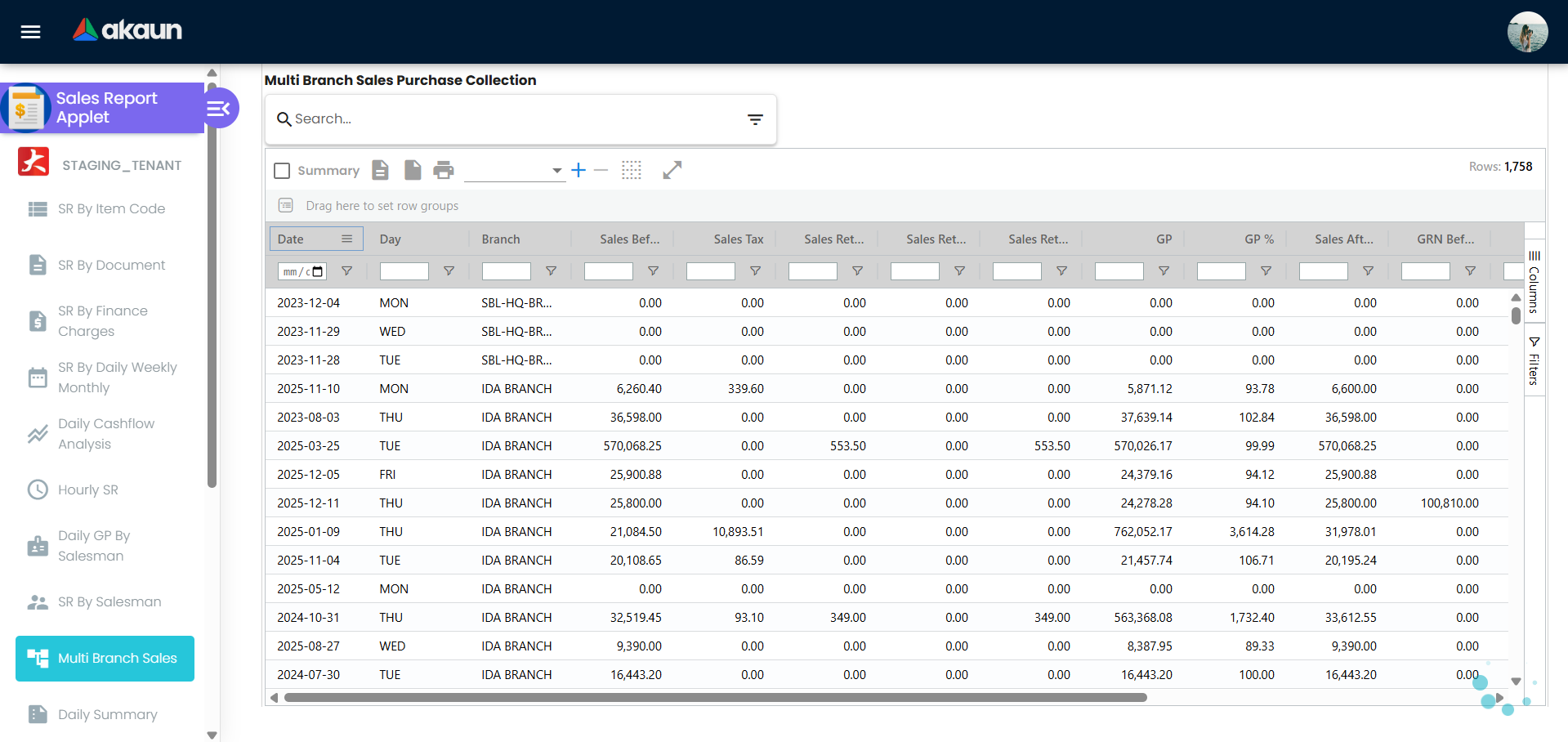The image size is (1568, 742).
Task: Expand the table to fullscreen with the arrows icon
Action: pos(672,170)
